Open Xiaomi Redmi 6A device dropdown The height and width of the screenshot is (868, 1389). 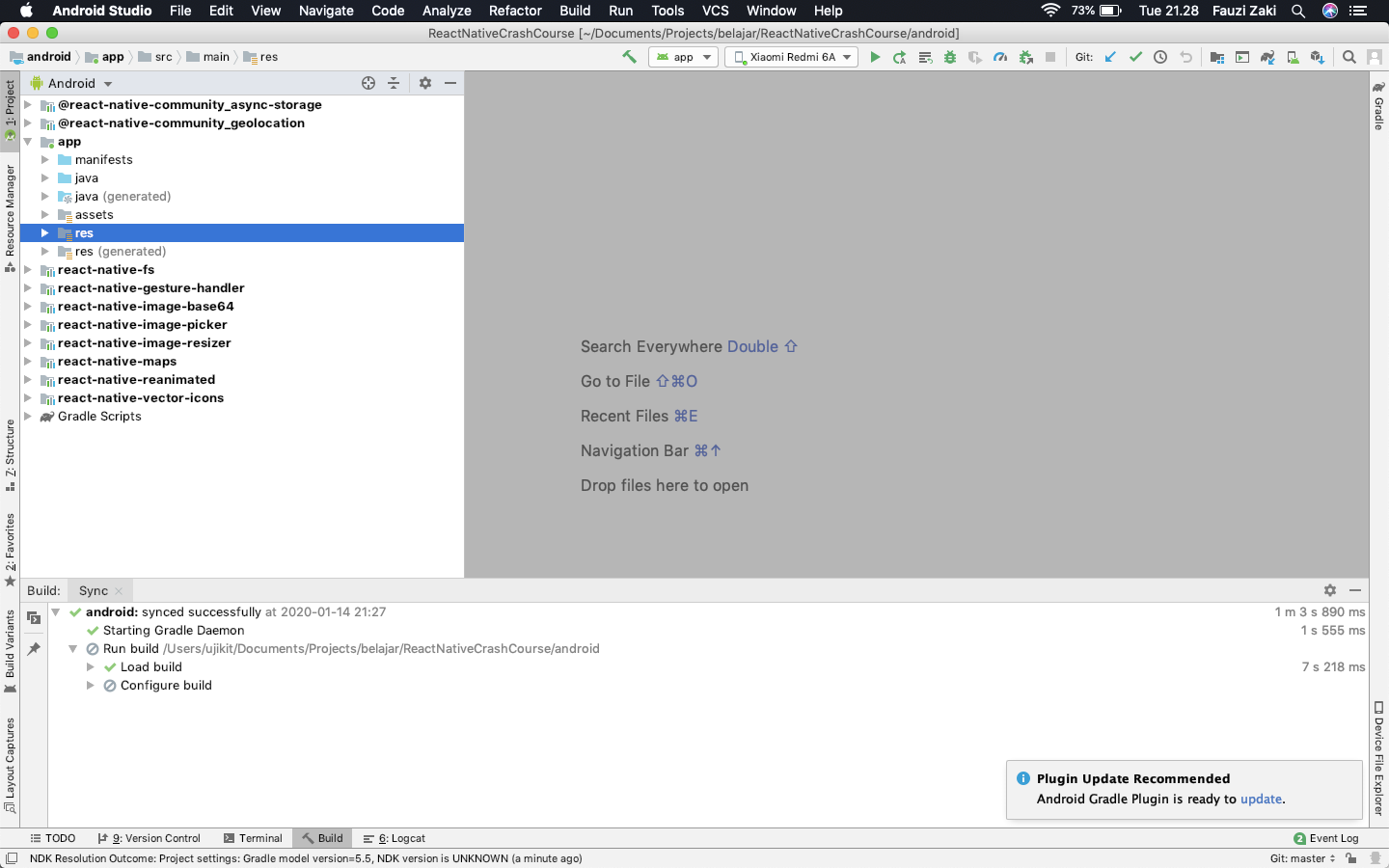[x=791, y=57]
